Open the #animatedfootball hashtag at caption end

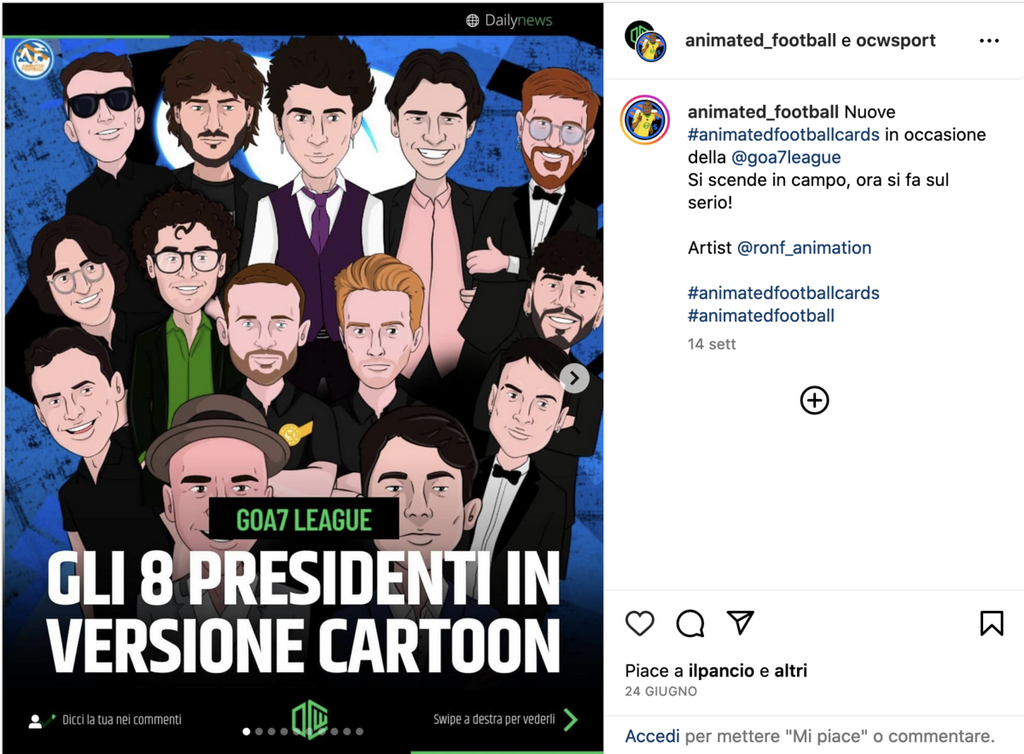point(761,316)
